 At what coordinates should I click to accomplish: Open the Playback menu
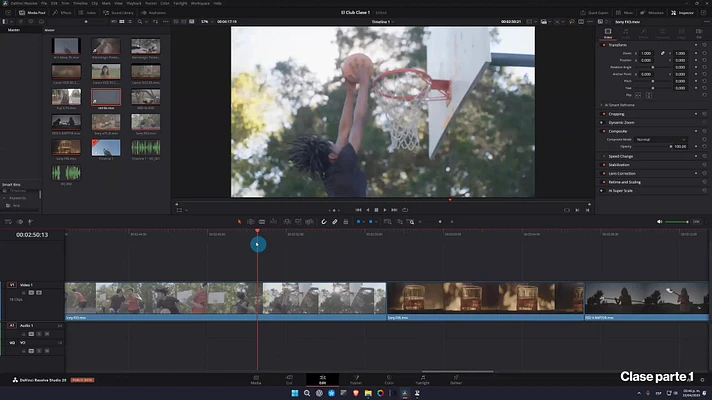tap(134, 3)
